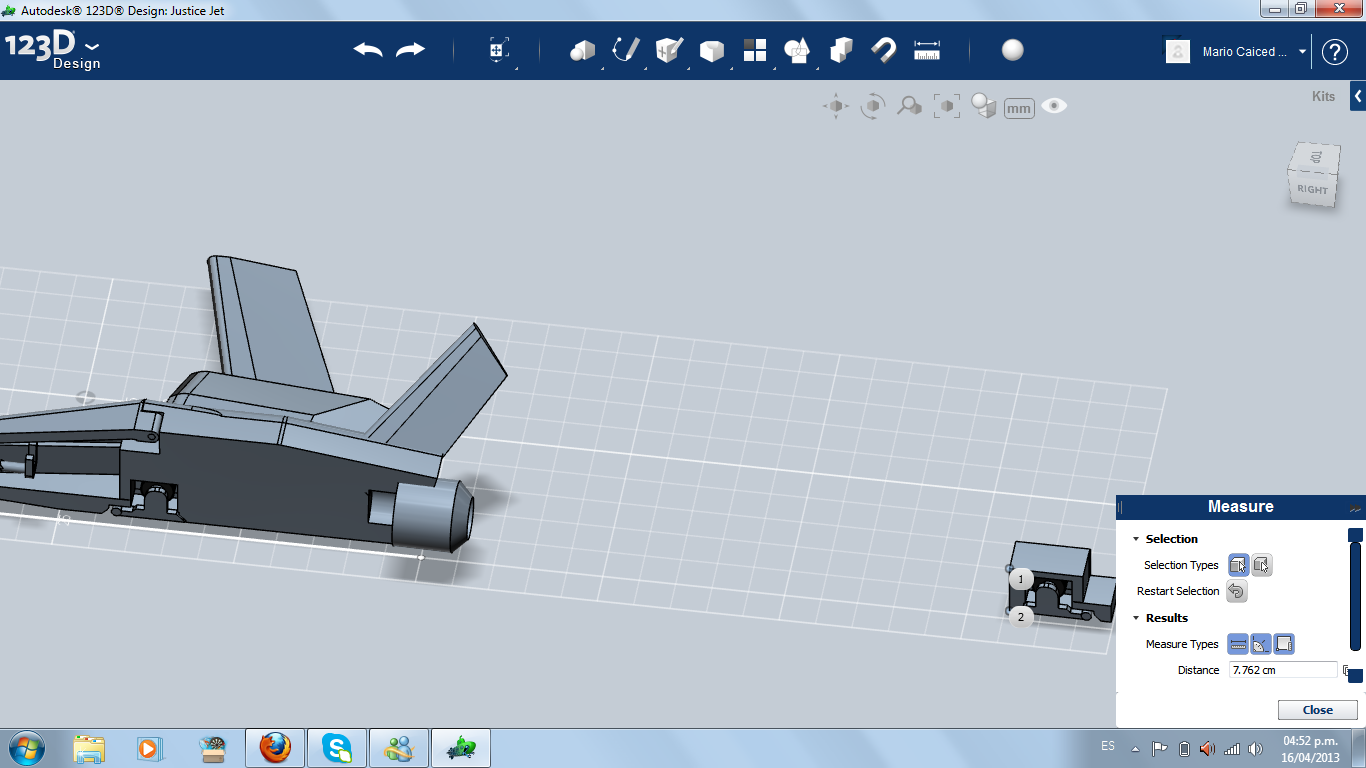Undo the last action

coord(368,50)
